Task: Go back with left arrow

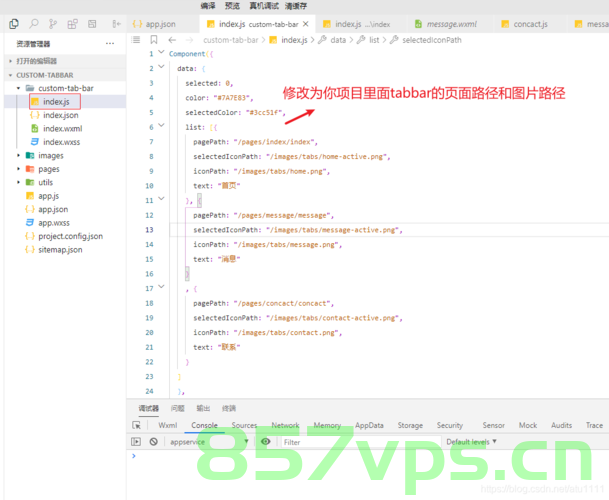Action: coord(172,40)
